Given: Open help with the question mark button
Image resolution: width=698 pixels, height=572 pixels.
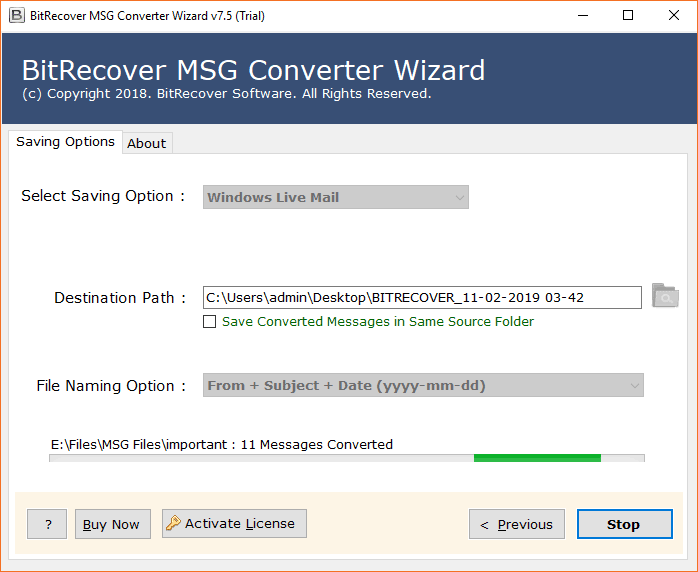Looking at the screenshot, I should pyautogui.click(x=47, y=524).
